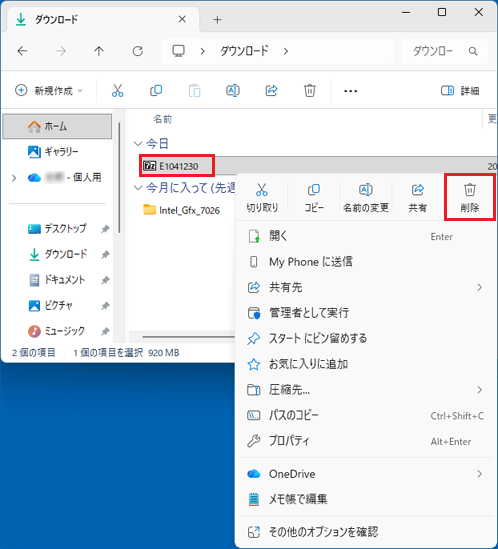Click the Rename icon in toolbar
The width and height of the screenshot is (498, 549).
pyautogui.click(x=233, y=91)
